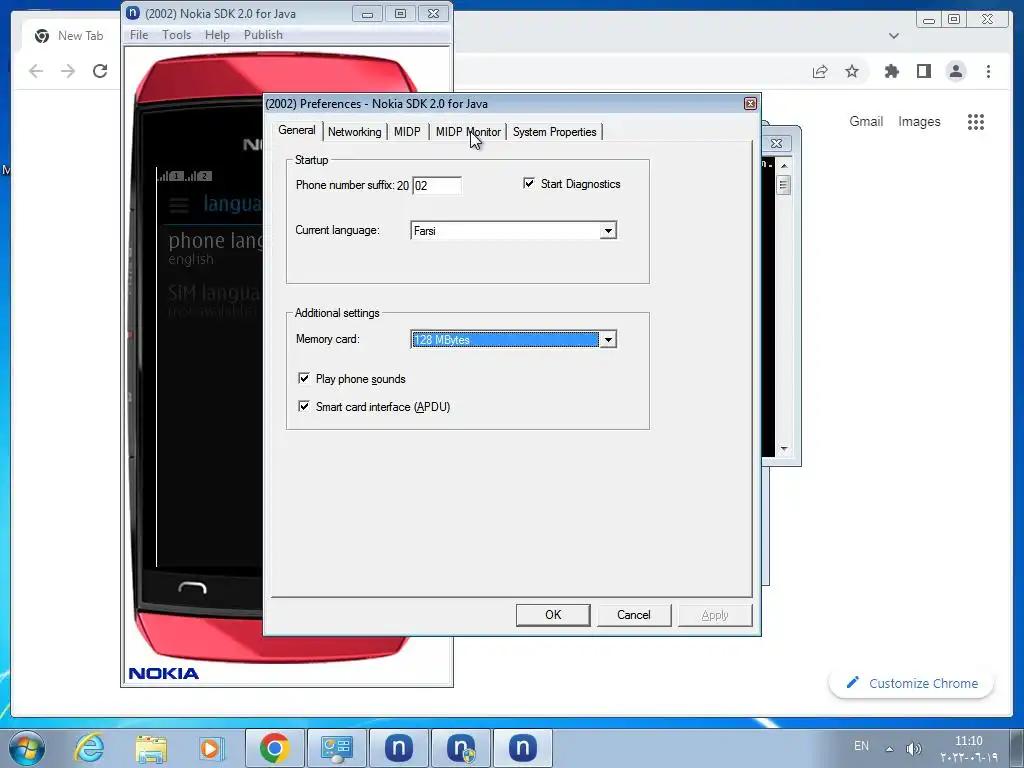
Task: Uncheck Play phone sounds
Action: pyautogui.click(x=304, y=378)
